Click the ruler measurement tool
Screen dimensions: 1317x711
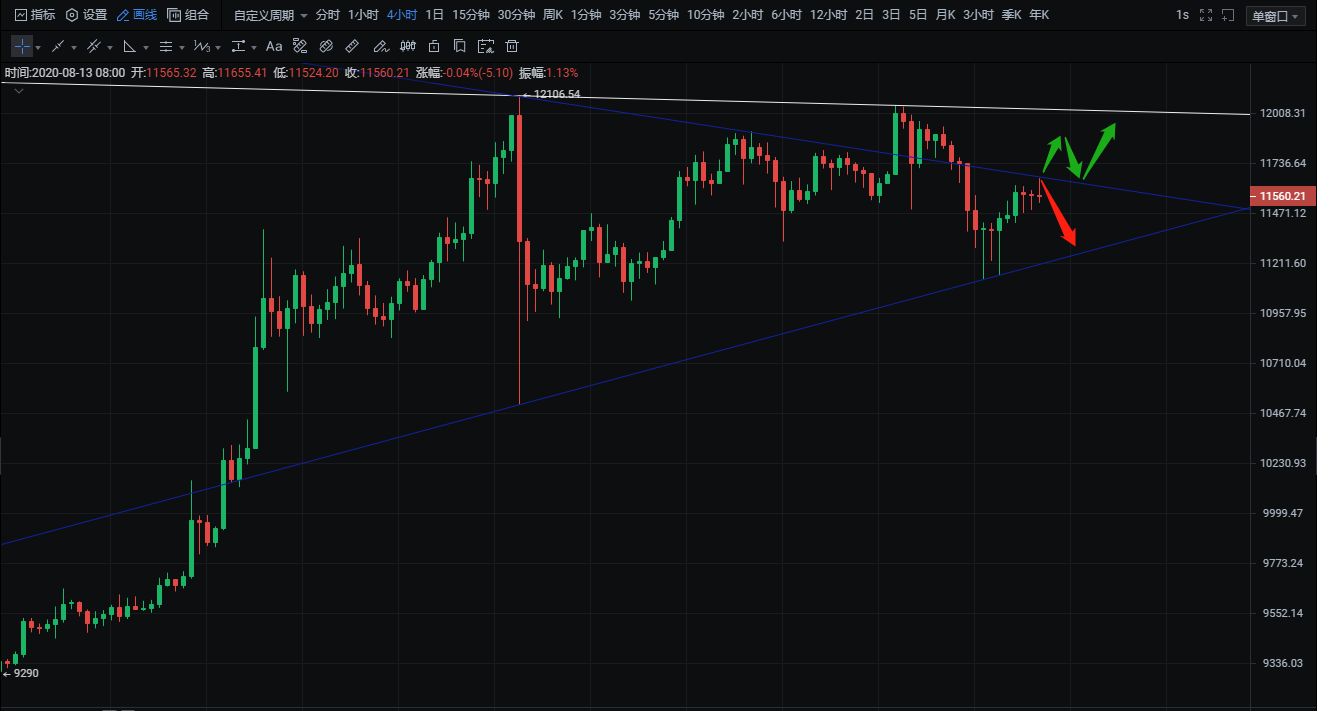coord(352,46)
